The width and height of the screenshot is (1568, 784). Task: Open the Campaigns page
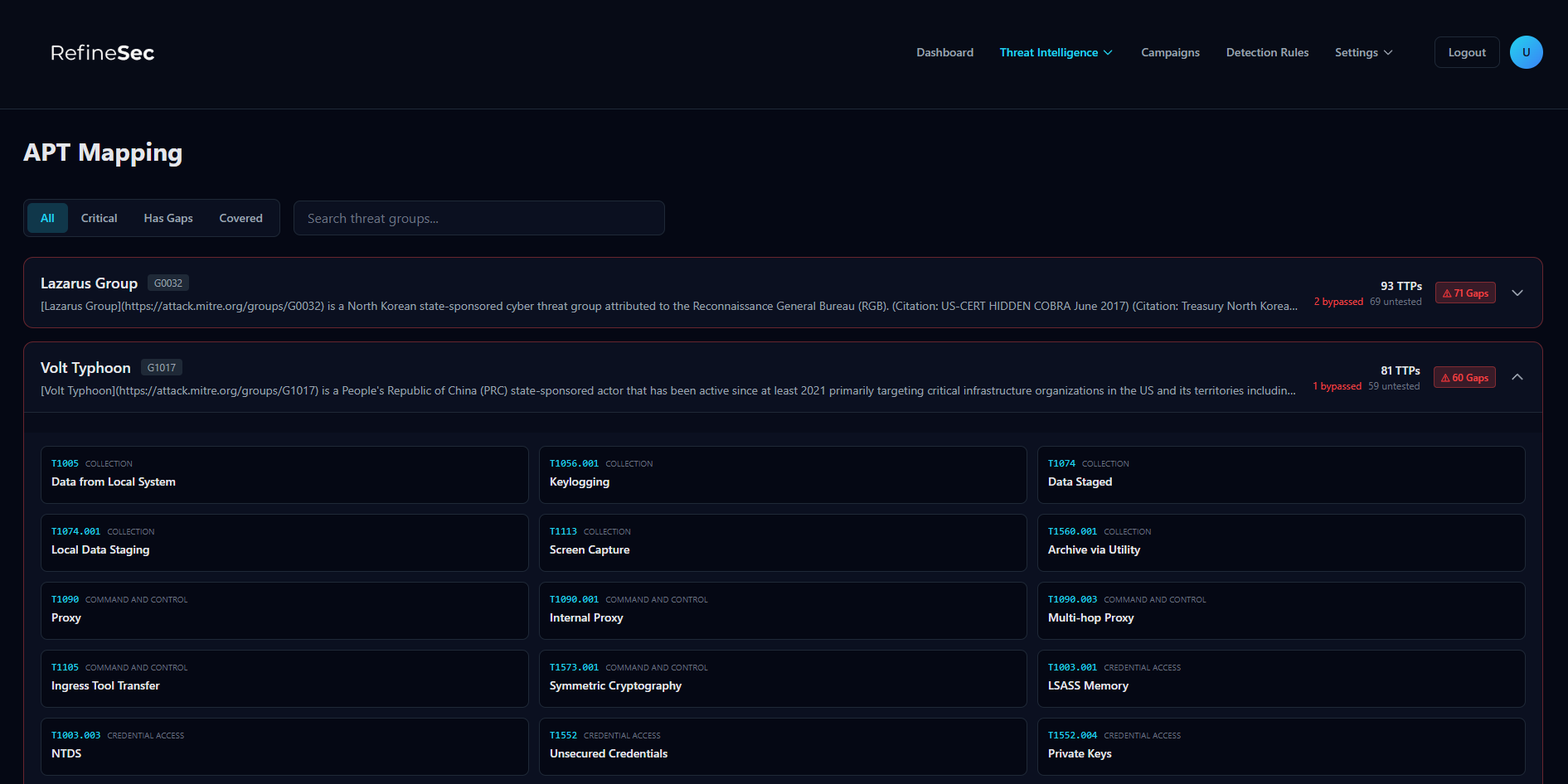click(x=1170, y=52)
